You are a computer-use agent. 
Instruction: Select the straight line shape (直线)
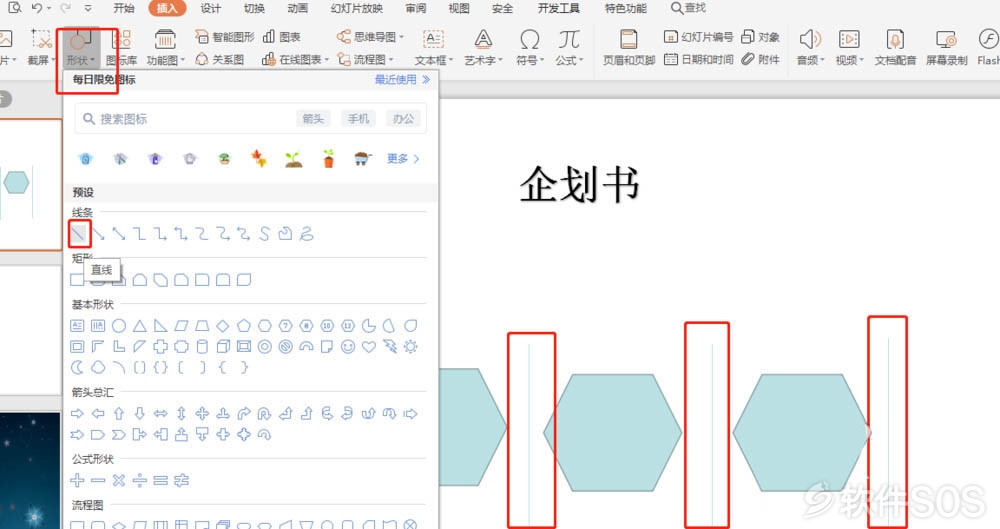(78, 234)
